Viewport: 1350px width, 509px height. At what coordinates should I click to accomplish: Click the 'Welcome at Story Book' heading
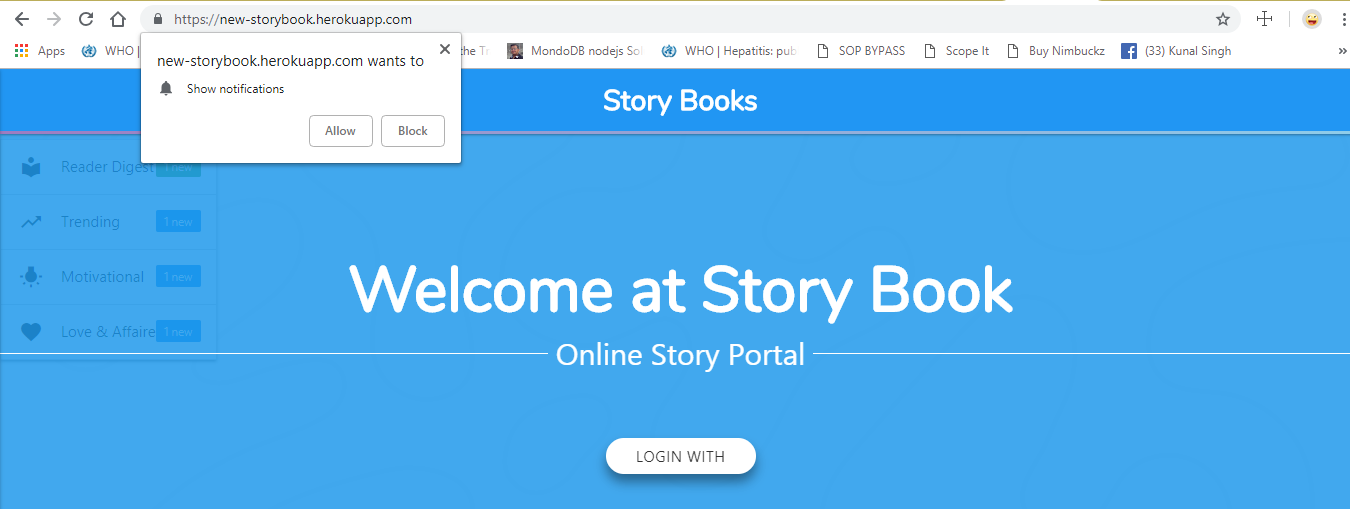tap(681, 290)
